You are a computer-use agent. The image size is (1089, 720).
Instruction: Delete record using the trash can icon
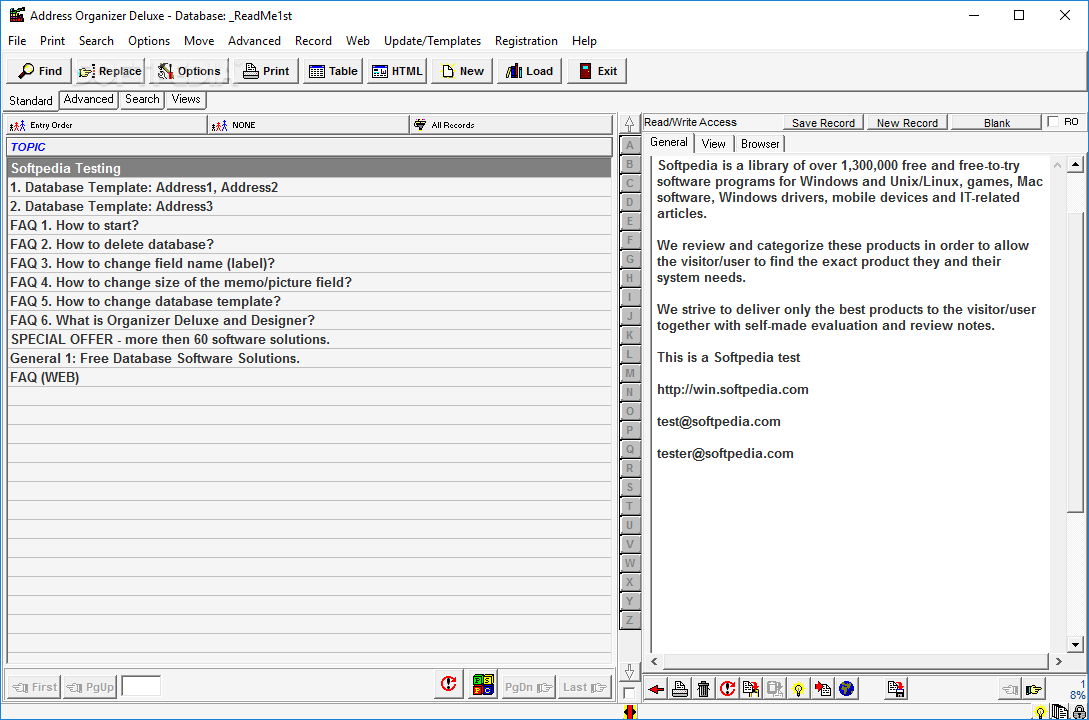[704, 689]
